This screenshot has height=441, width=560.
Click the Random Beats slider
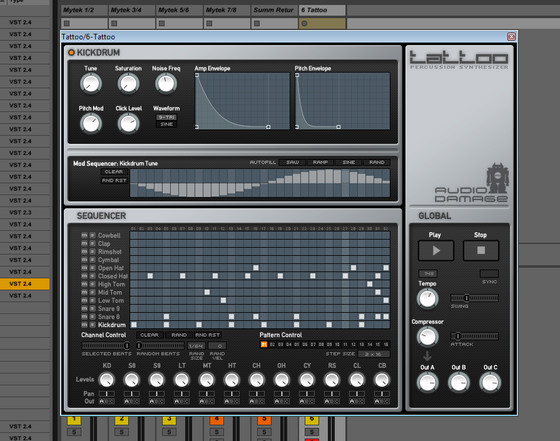click(x=160, y=345)
